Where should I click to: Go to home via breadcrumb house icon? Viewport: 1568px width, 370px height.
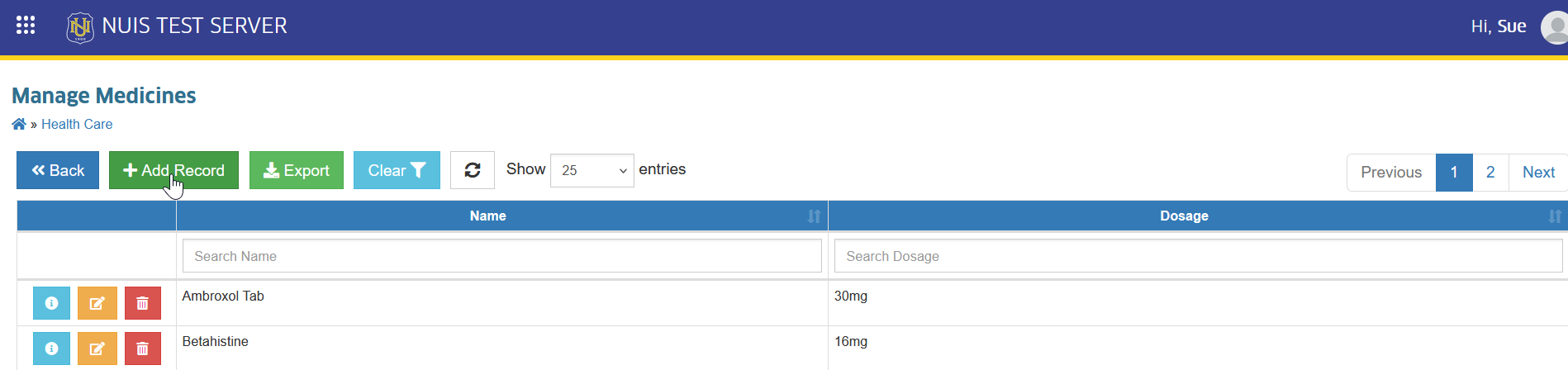[18, 124]
